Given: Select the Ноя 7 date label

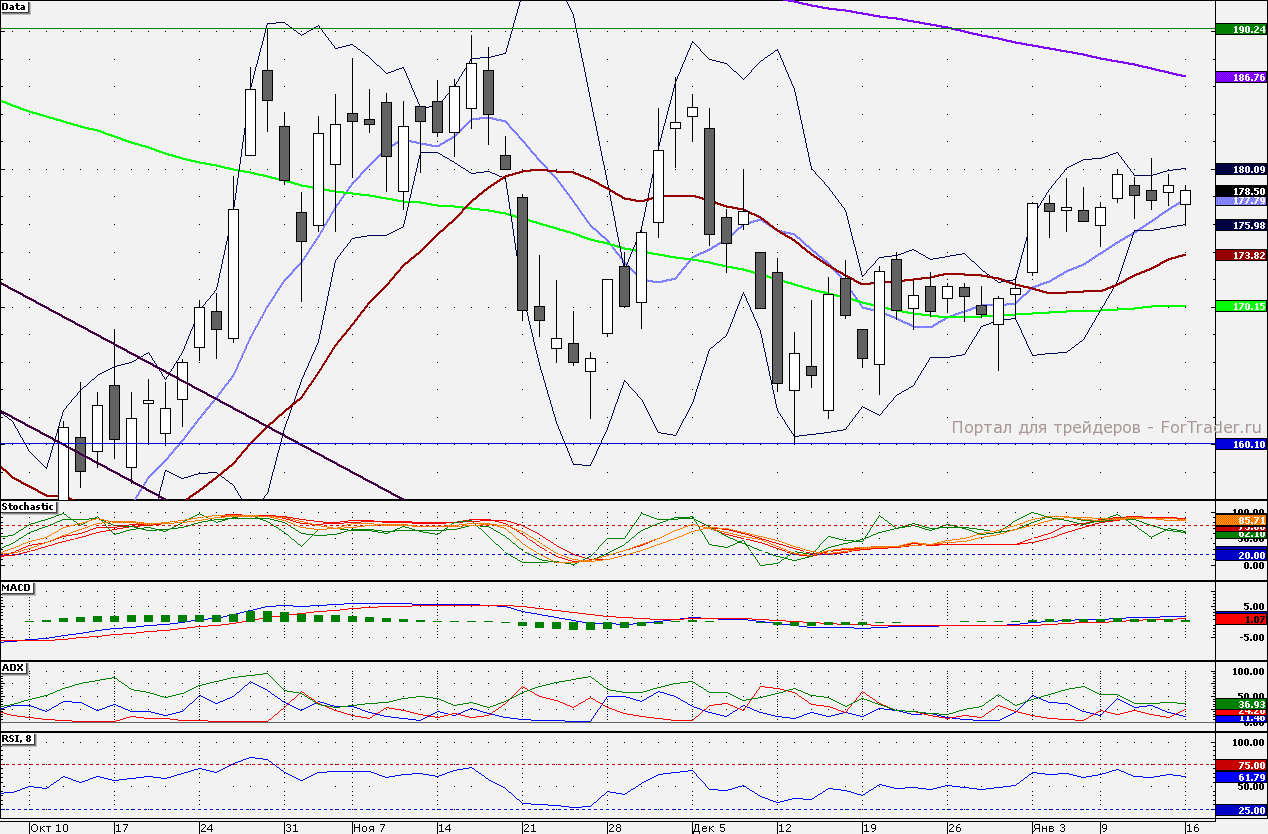Looking at the screenshot, I should (369, 828).
